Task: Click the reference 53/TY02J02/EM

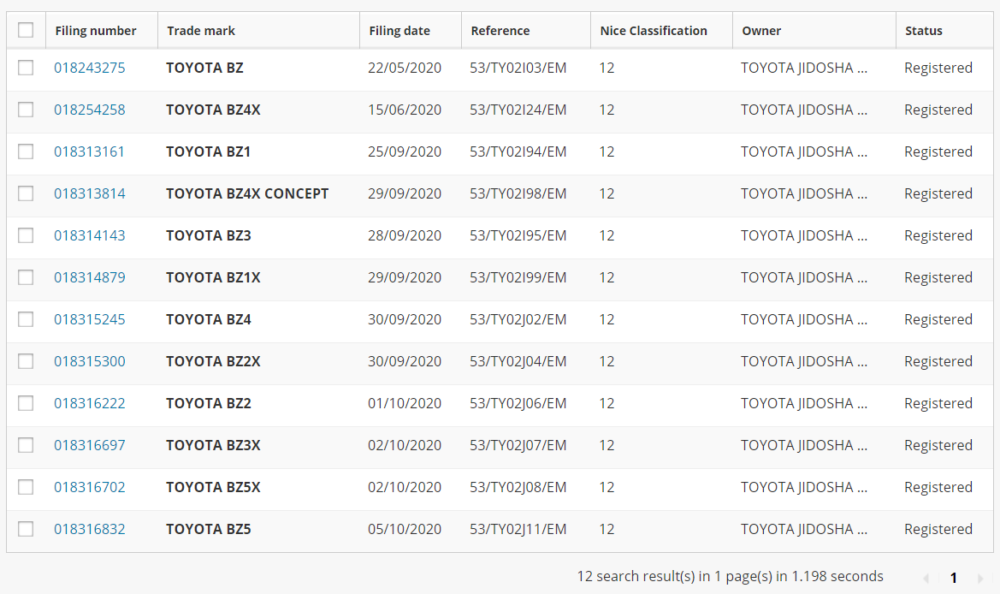Action: (518, 319)
